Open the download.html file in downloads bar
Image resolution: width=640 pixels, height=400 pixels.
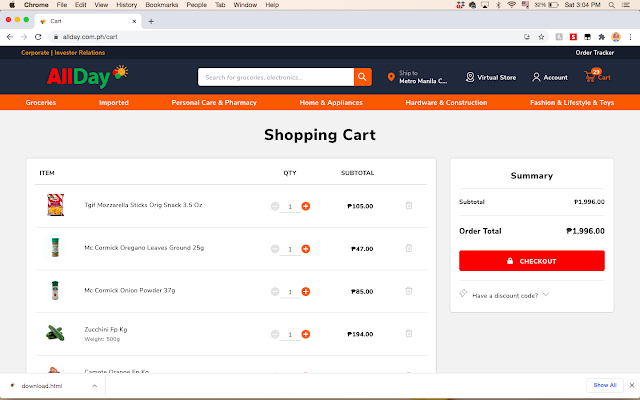click(x=42, y=386)
